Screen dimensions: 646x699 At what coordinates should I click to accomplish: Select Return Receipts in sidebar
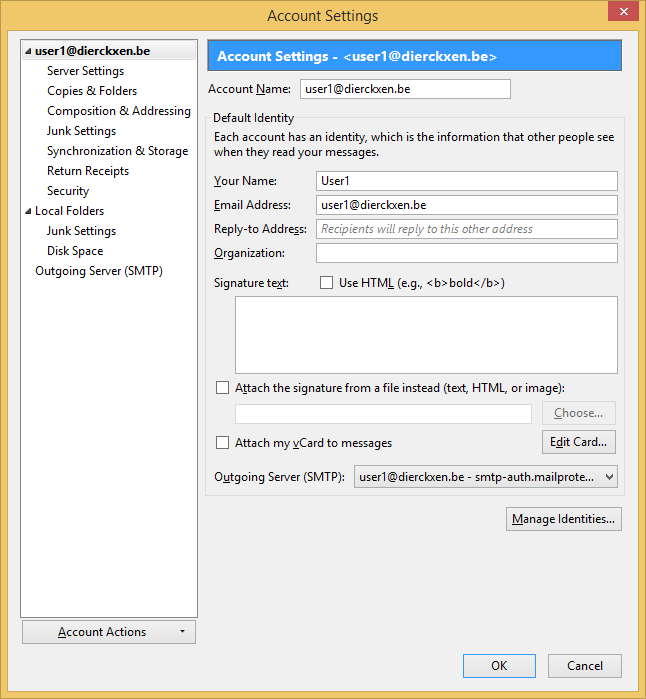[x=88, y=171]
